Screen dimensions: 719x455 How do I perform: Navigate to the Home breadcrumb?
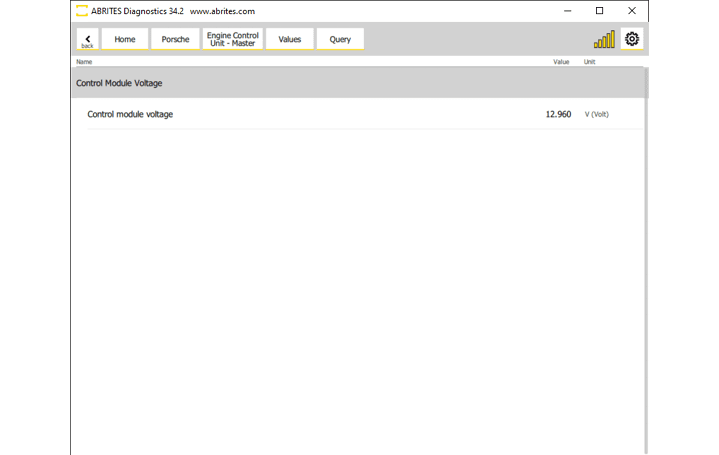point(125,39)
